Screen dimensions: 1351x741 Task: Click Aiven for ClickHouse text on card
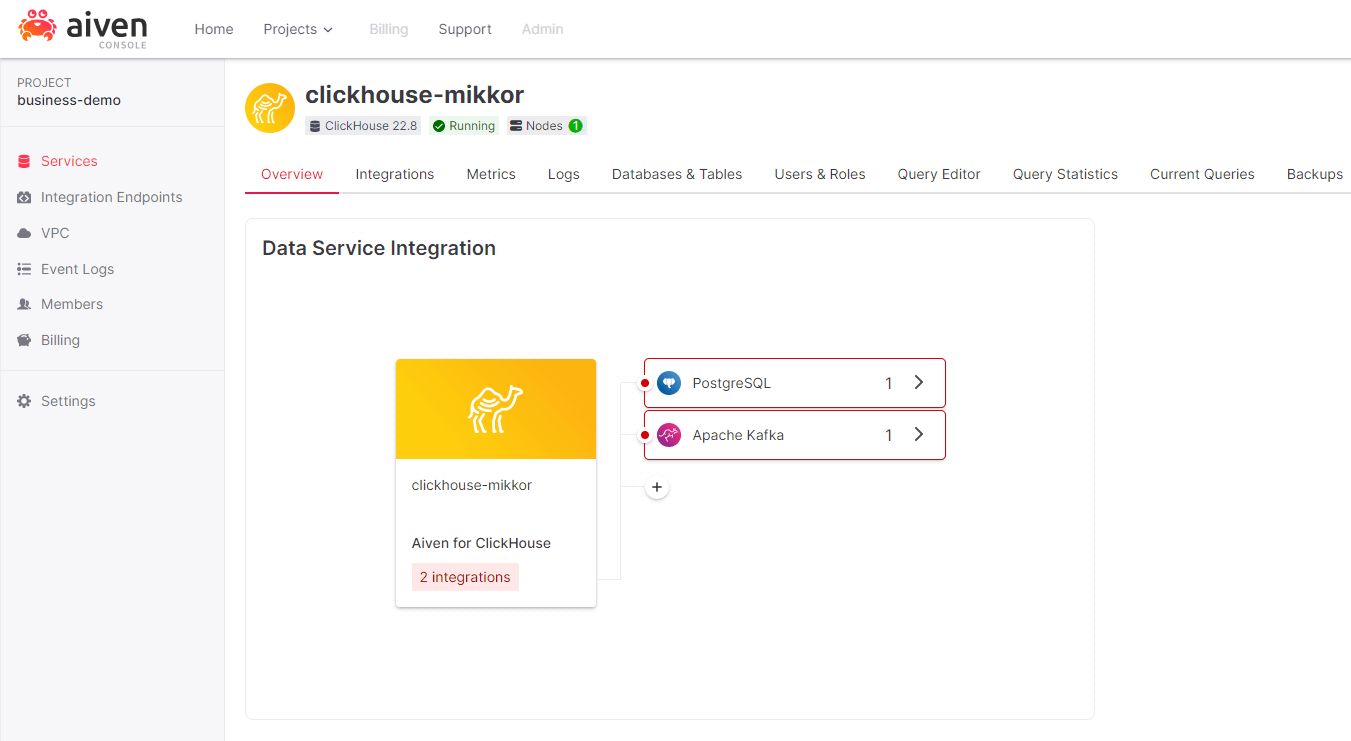(481, 543)
